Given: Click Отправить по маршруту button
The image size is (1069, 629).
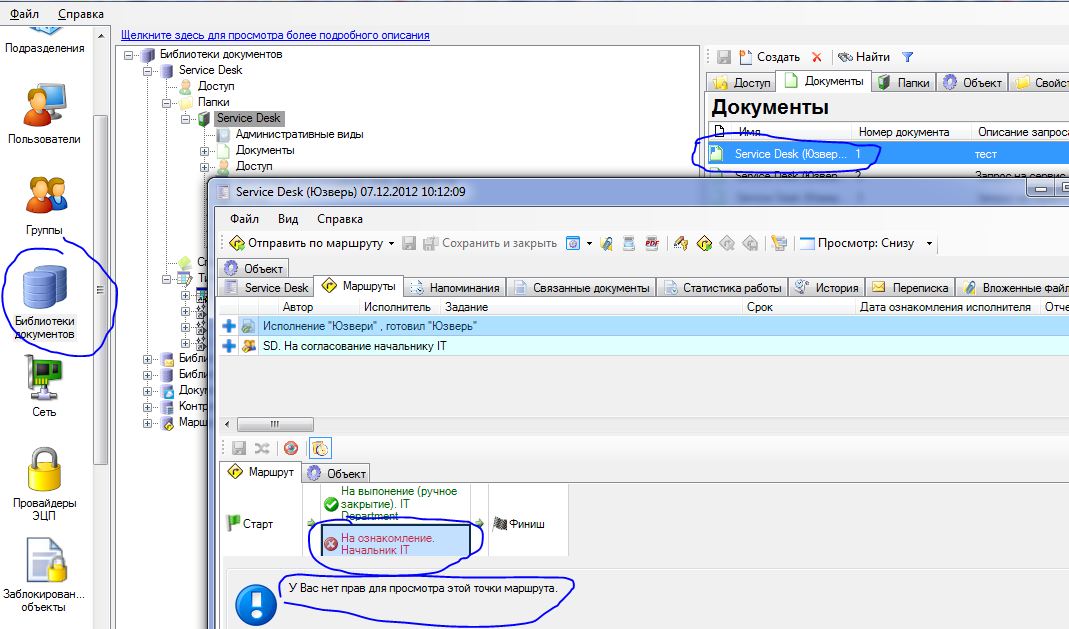Looking at the screenshot, I should [x=305, y=243].
